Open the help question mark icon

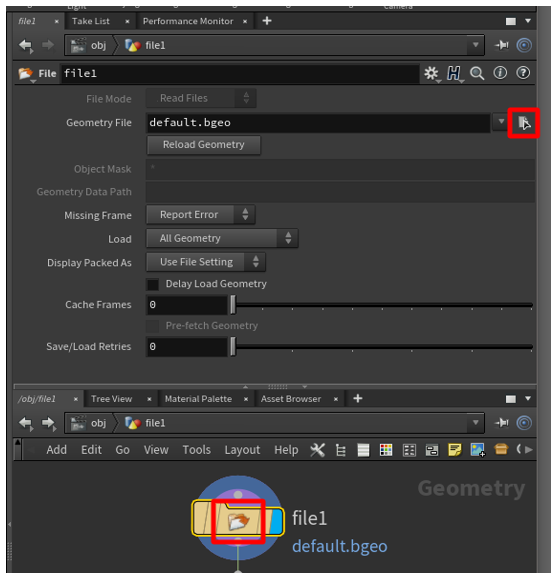pyautogui.click(x=523, y=73)
